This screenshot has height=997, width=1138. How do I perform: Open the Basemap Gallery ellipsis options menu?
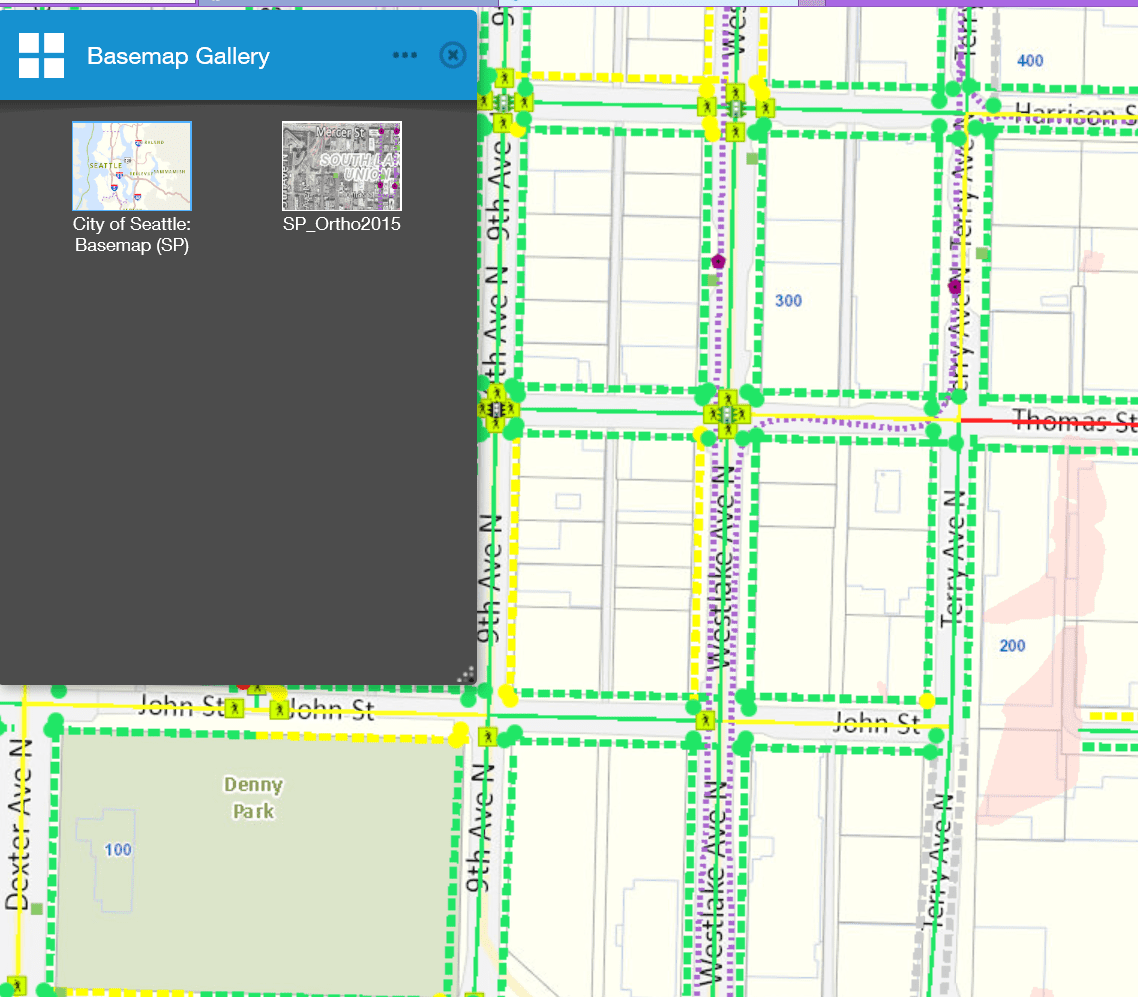tap(405, 55)
